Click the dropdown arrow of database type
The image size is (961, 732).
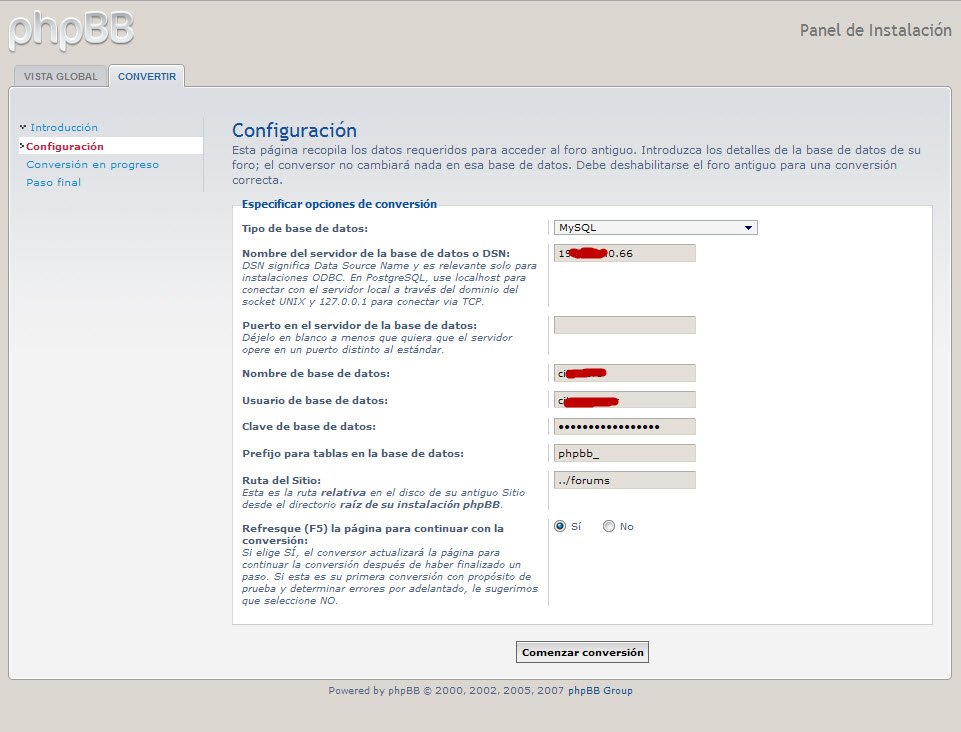point(748,227)
